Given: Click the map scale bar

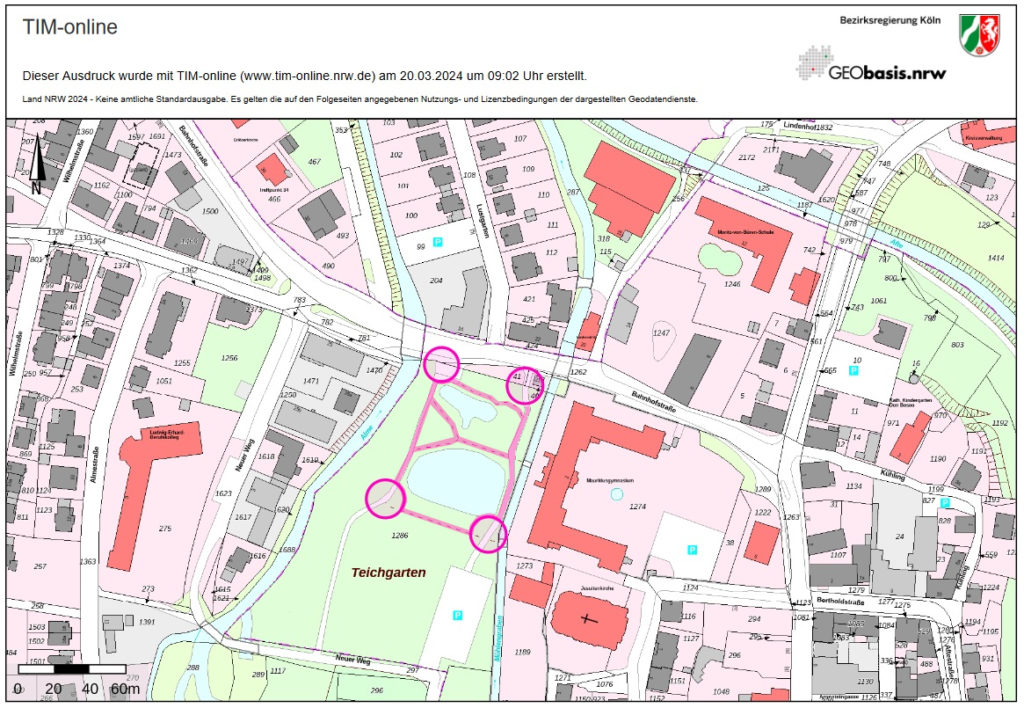Looking at the screenshot, I should [72, 668].
